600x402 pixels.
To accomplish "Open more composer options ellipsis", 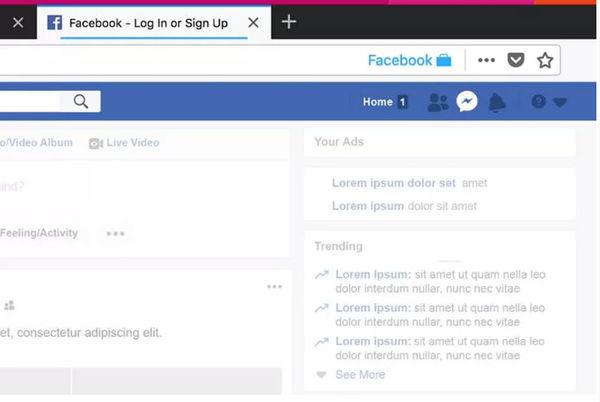I will pyautogui.click(x=116, y=233).
